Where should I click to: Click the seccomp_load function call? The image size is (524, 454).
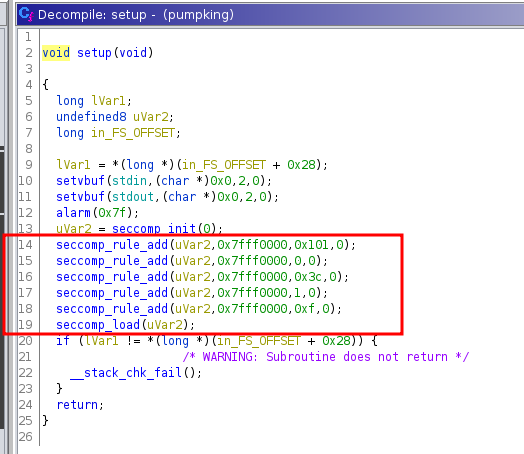point(125,325)
